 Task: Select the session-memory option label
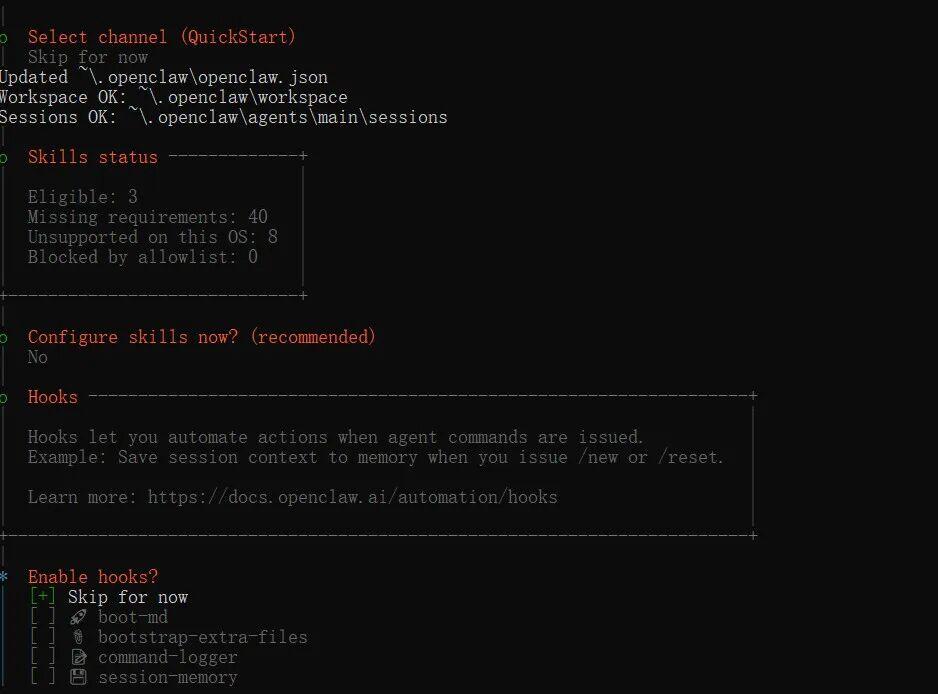tap(167, 677)
